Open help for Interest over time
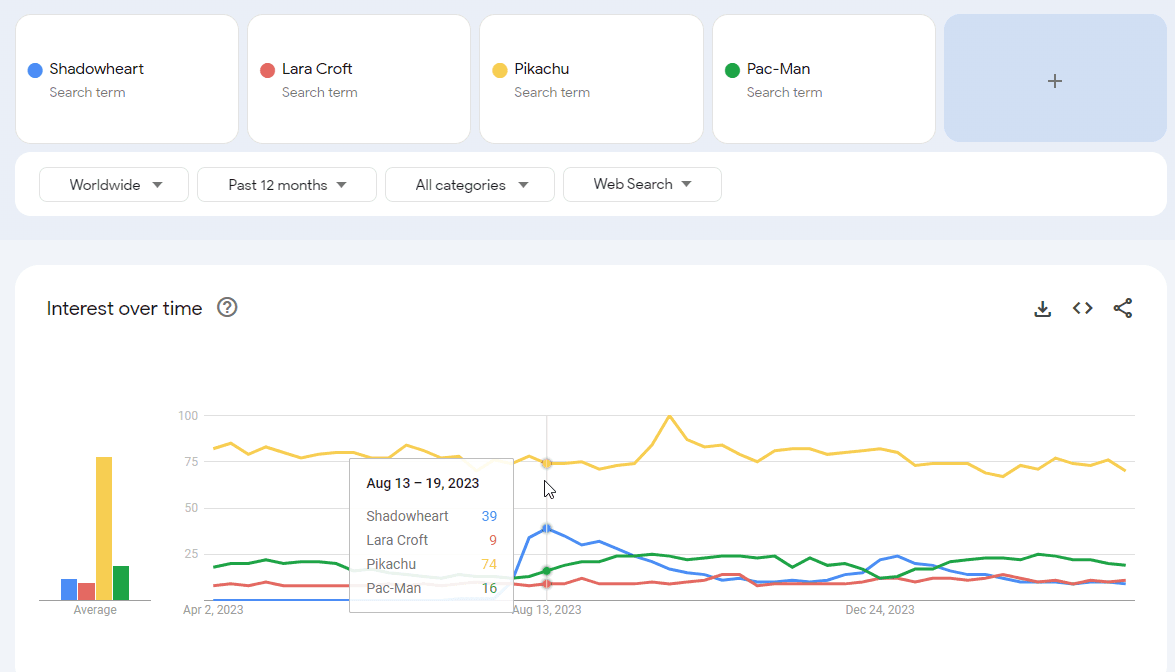 click(227, 307)
